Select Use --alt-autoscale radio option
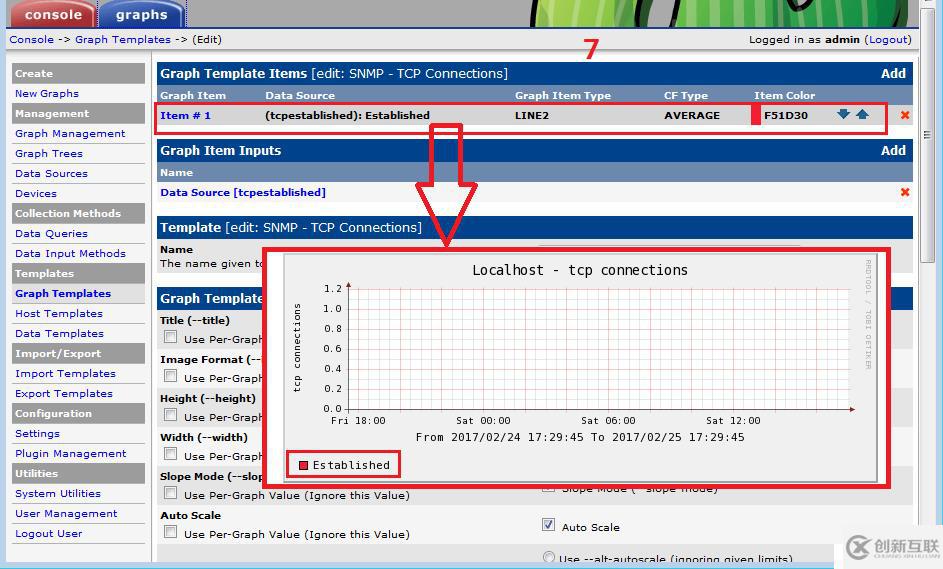This screenshot has height=569, width=943. [548, 558]
